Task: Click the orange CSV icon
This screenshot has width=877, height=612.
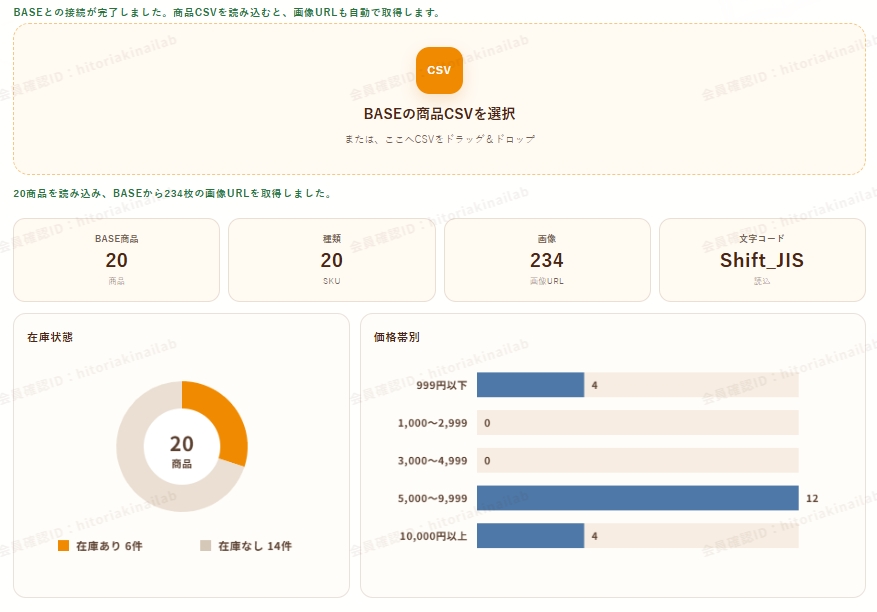Action: [x=439, y=70]
